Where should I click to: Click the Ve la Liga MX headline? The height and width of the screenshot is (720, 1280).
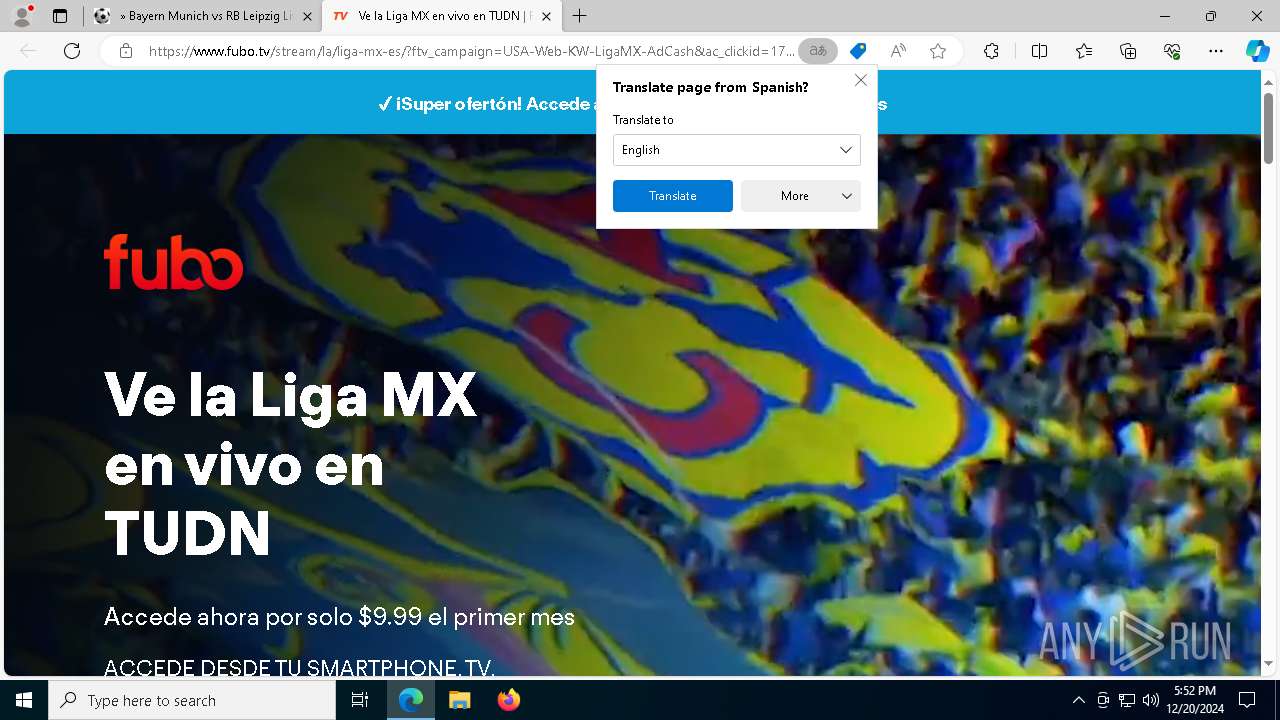291,463
